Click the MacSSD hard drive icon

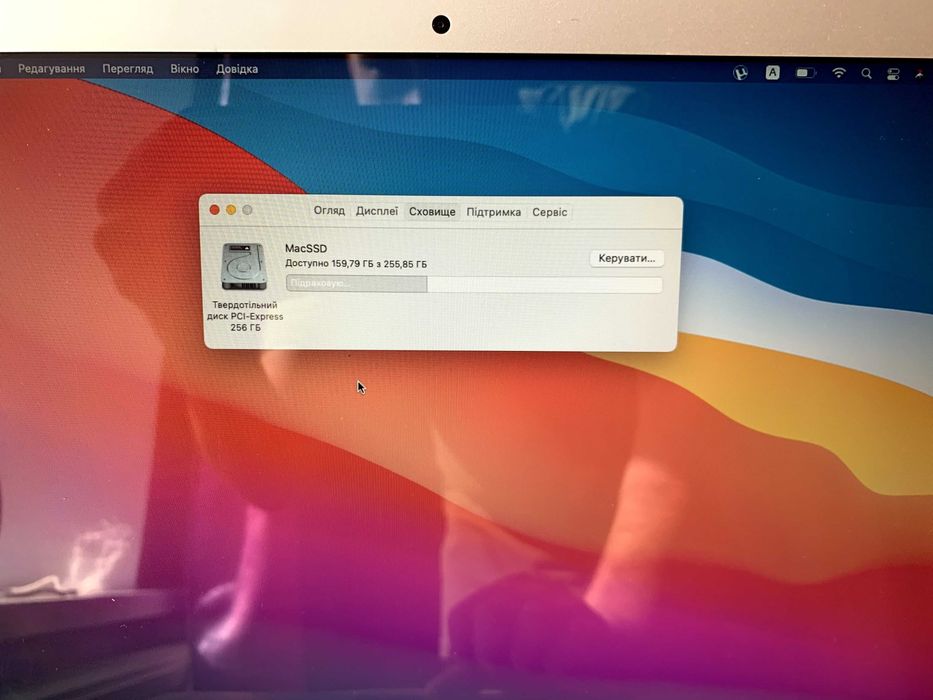[x=243, y=267]
